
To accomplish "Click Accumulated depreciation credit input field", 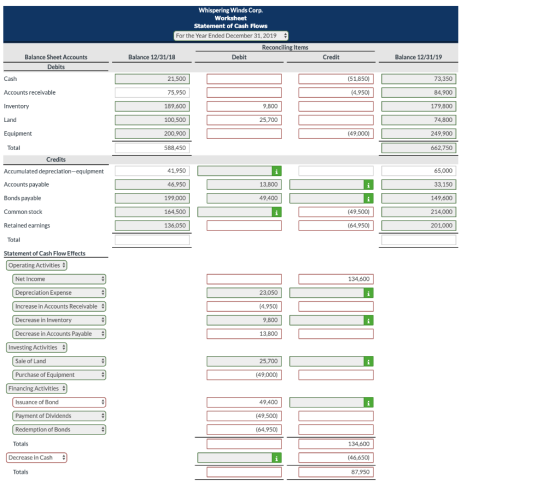I will coord(336,171).
